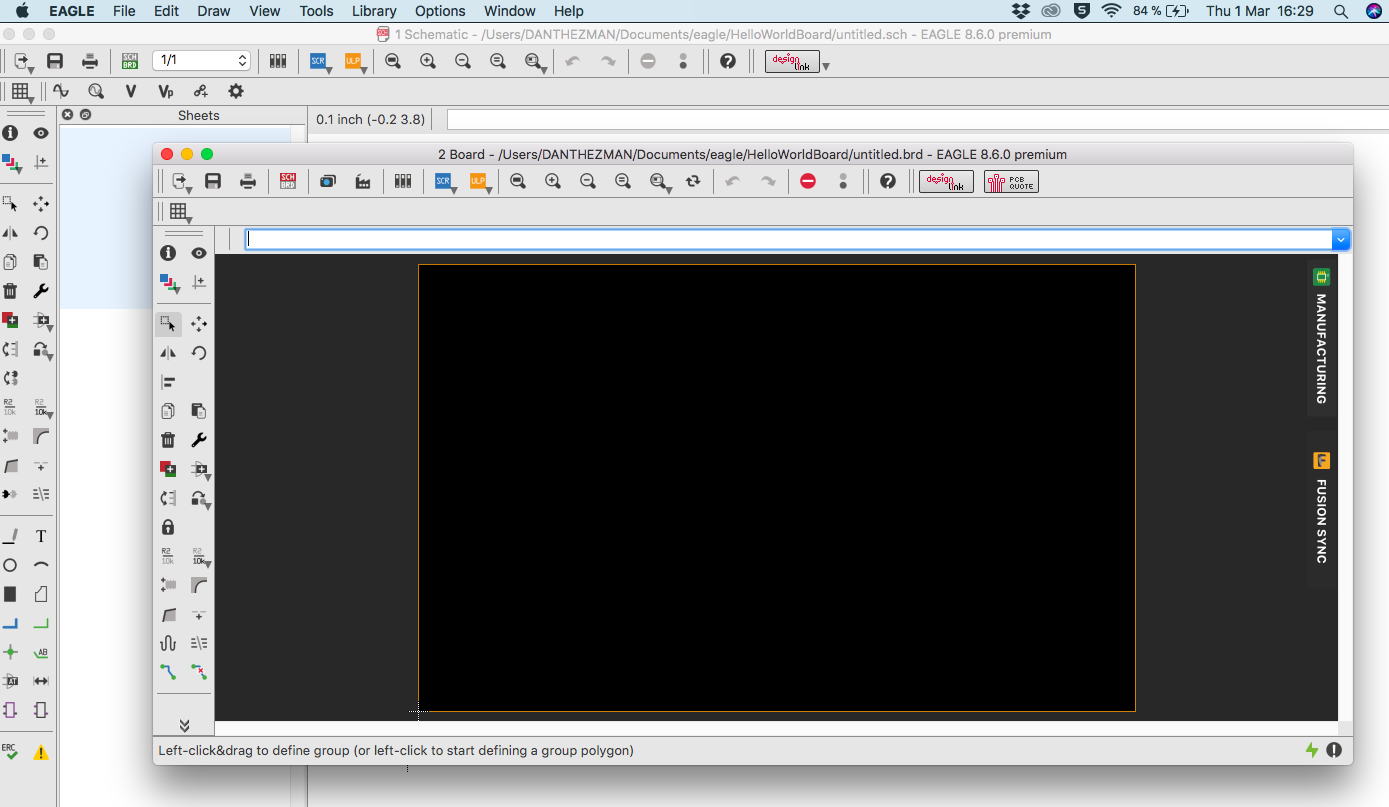The width and height of the screenshot is (1389, 807).
Task: Click the refresh/repeat arrows icon in Board toolbar
Action: [693, 181]
